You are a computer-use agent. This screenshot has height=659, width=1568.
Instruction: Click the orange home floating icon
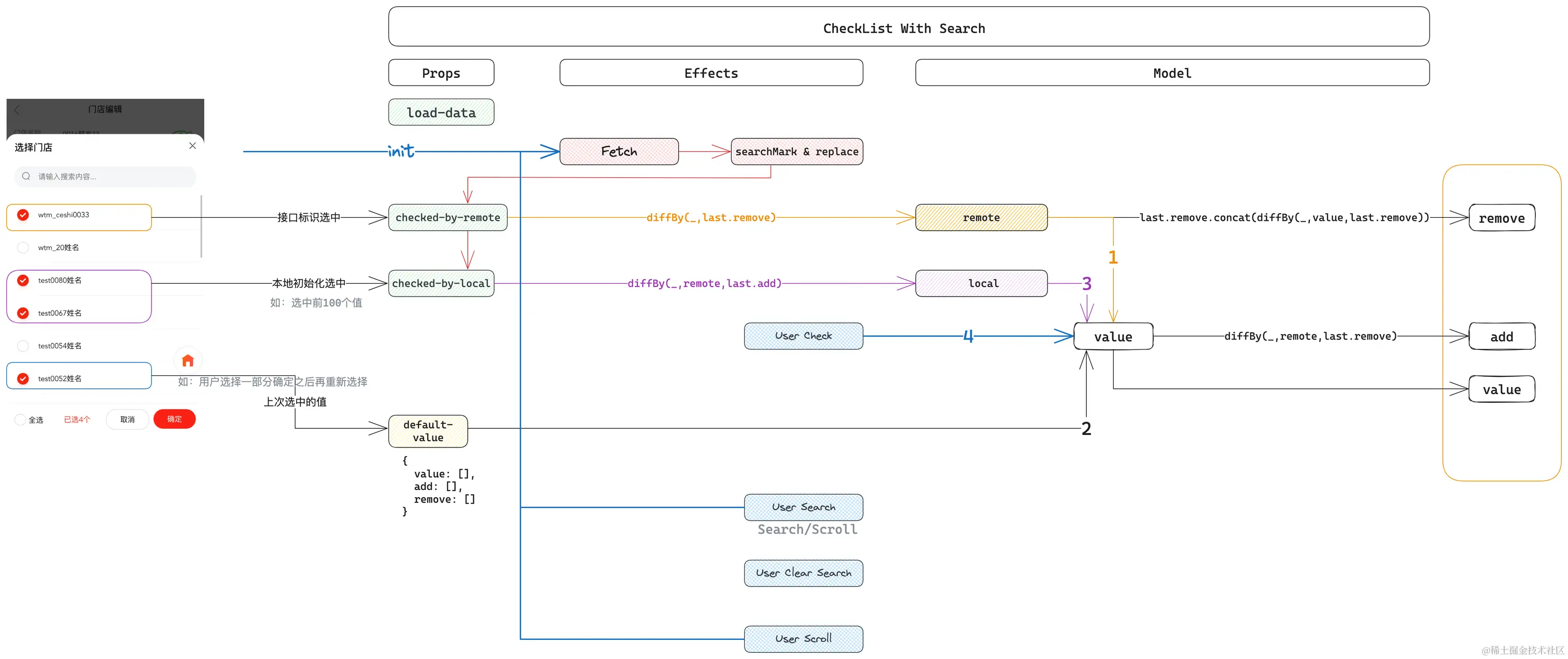click(188, 361)
